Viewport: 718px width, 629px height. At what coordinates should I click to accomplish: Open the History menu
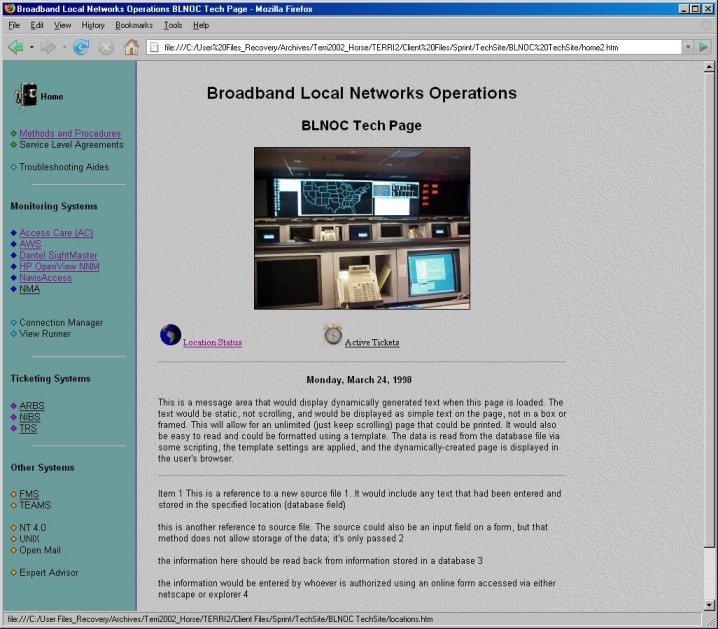click(x=93, y=25)
